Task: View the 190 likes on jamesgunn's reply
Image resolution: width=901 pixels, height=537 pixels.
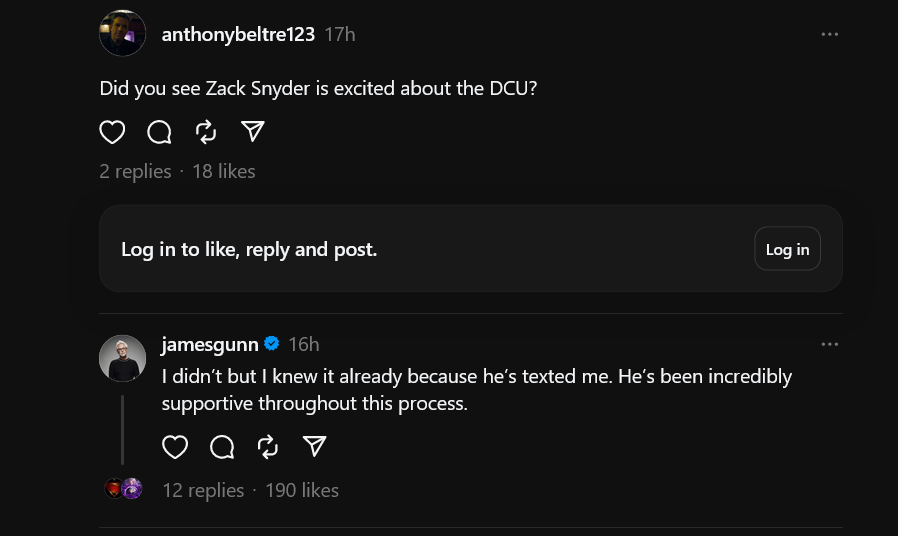Action: tap(301, 490)
